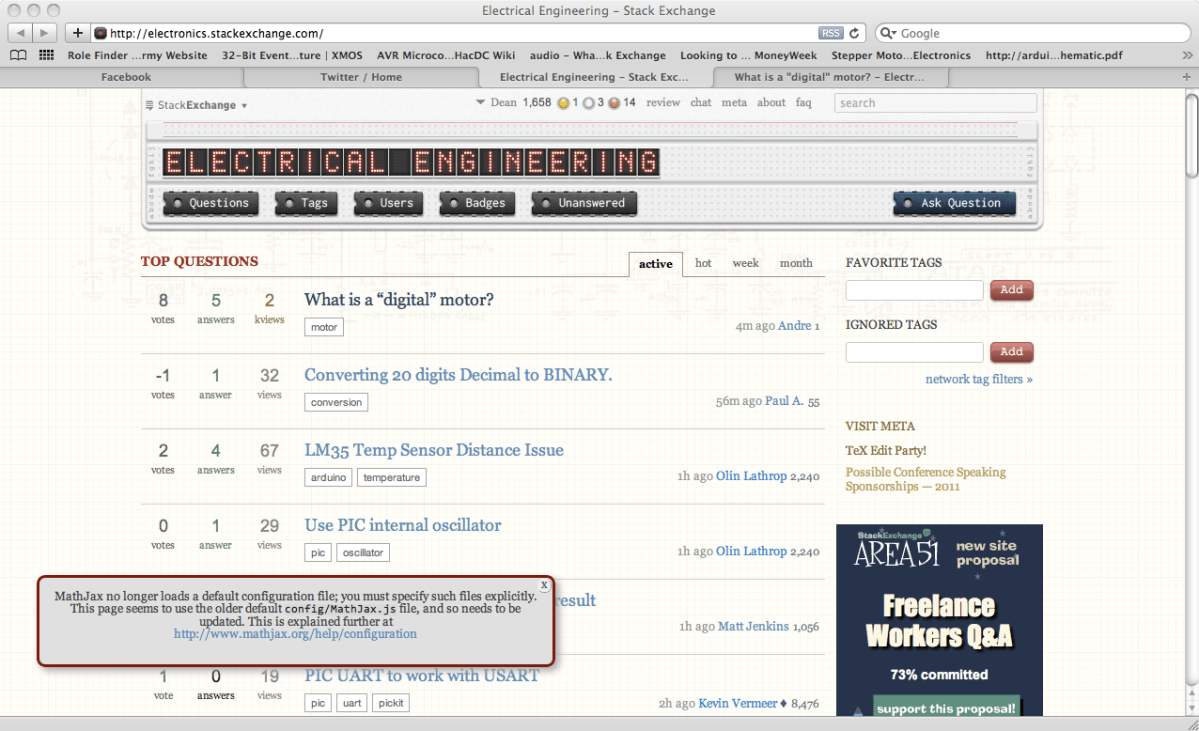Screen dimensions: 1199x731
Task: Reload the page with the refresh icon
Action: [854, 33]
